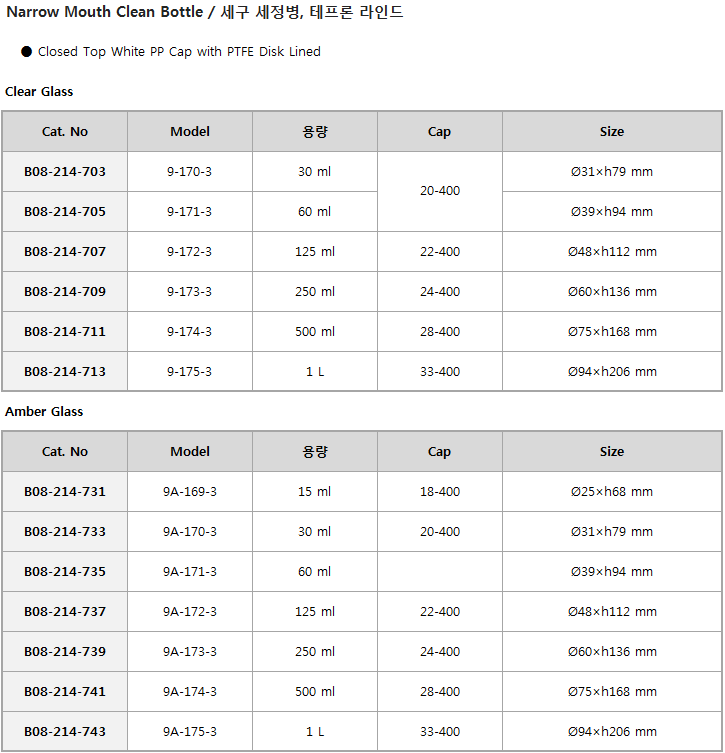Image resolution: width=725 pixels, height=753 pixels.
Task: Select model 9A-174-3 cell
Action: (x=190, y=692)
